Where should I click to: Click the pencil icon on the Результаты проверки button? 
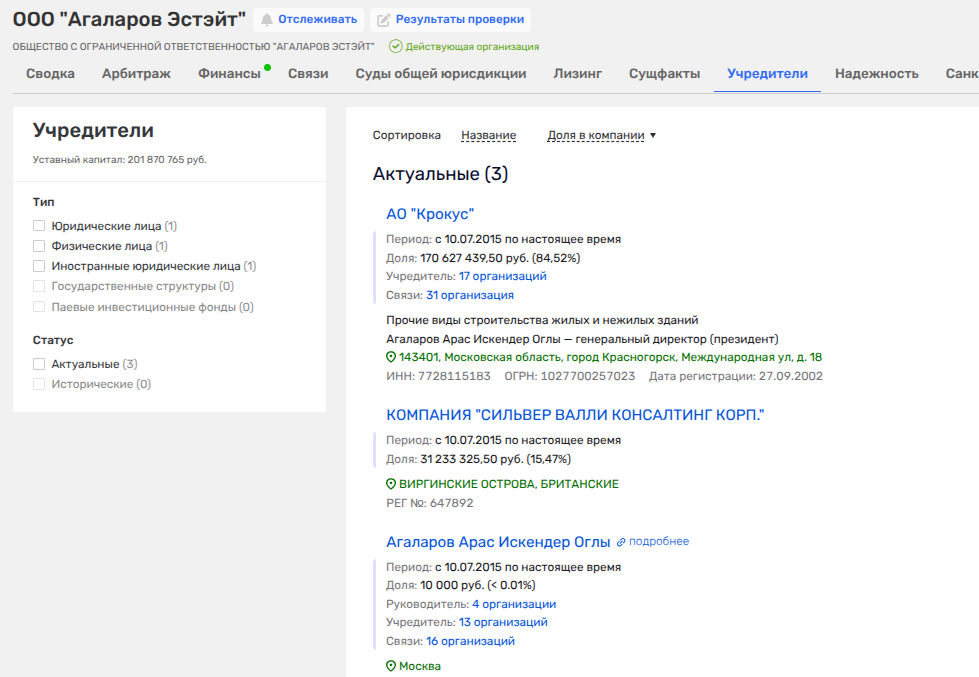pyautogui.click(x=383, y=20)
